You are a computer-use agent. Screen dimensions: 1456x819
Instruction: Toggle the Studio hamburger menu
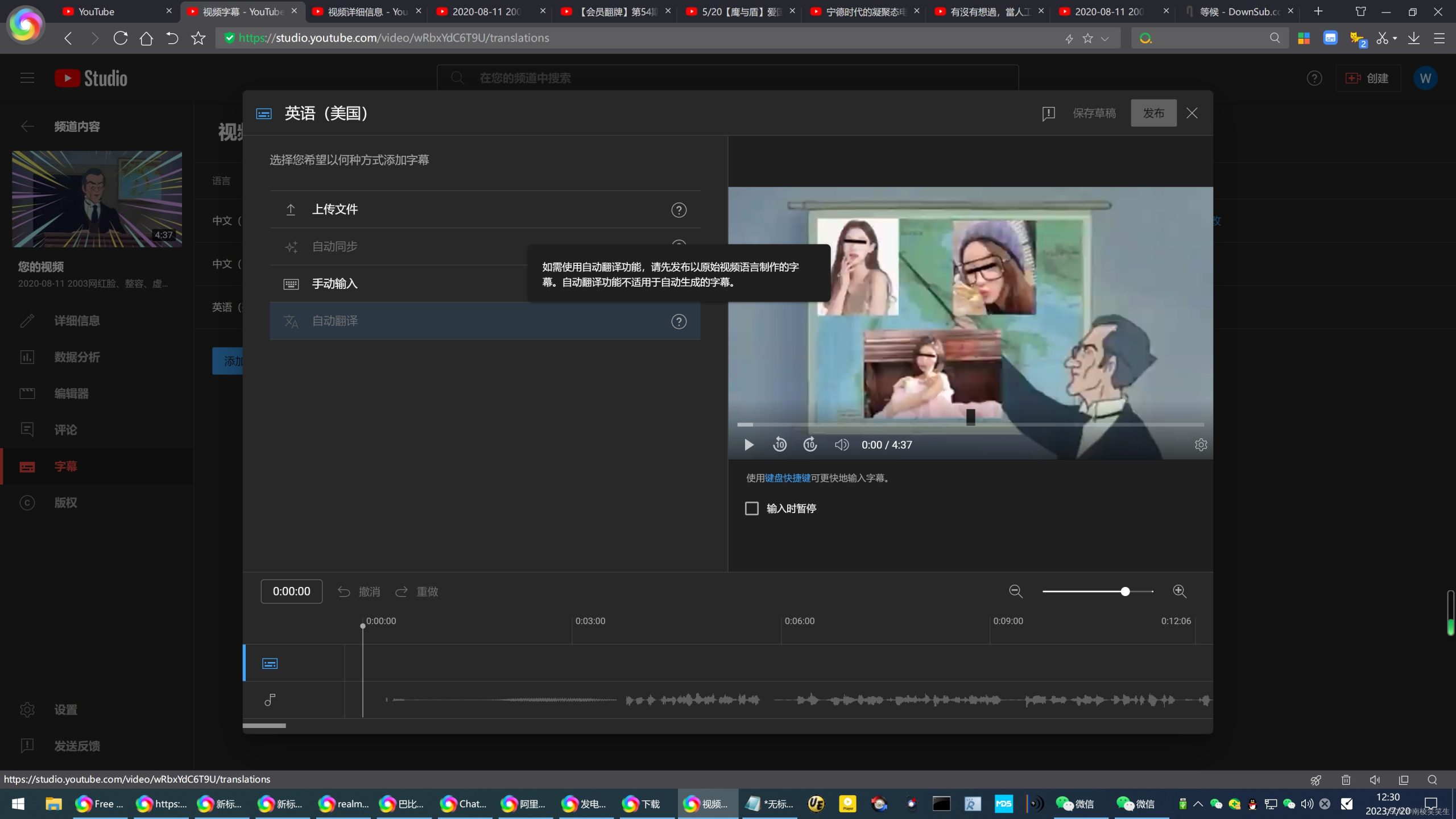[27, 78]
